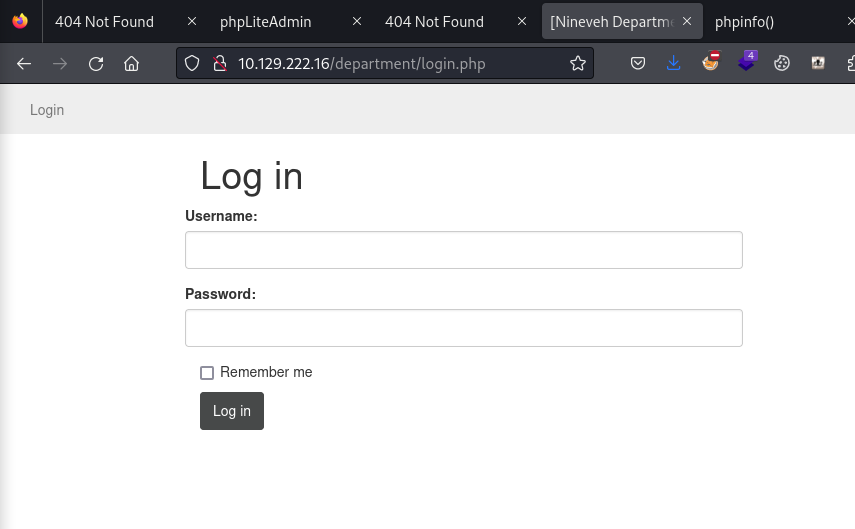Click the Login navbar link
Viewport: 855px width, 529px height.
[47, 110]
